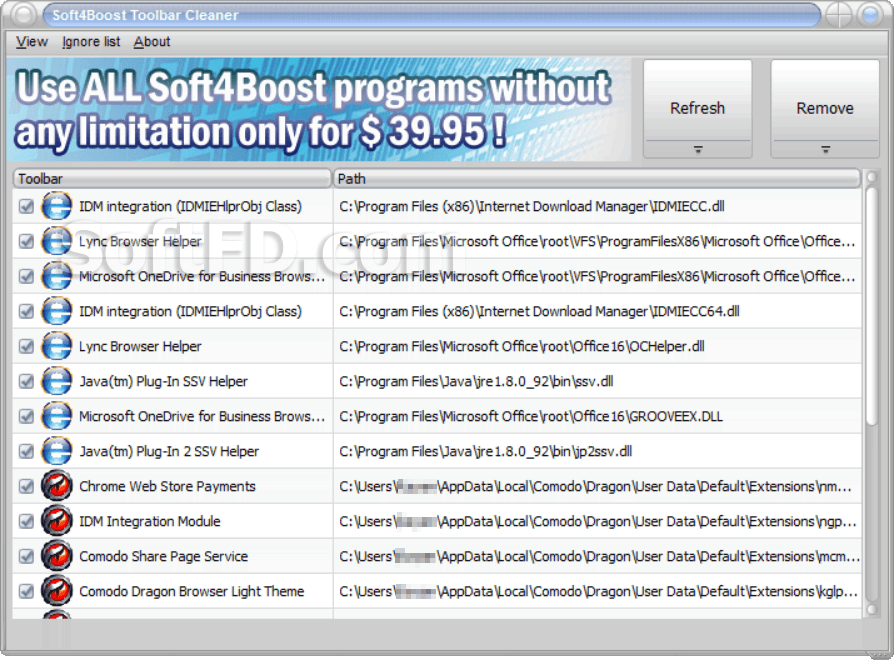Expand the dropdown arrow under Remove
894x660 pixels.
825,149
